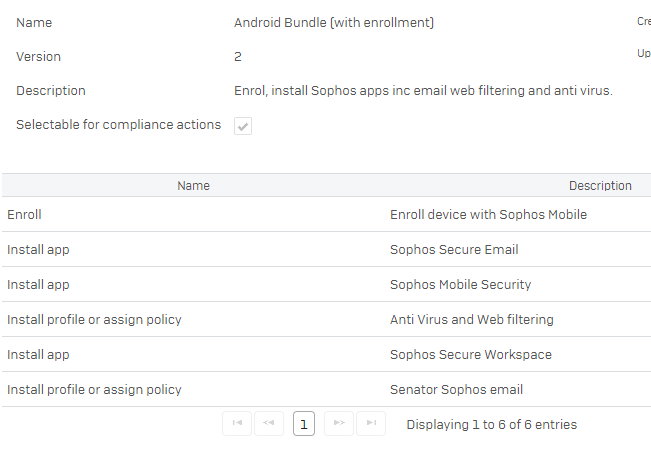Click Enroll device with Sophos Mobile
The image size is (651, 459).
point(488,215)
